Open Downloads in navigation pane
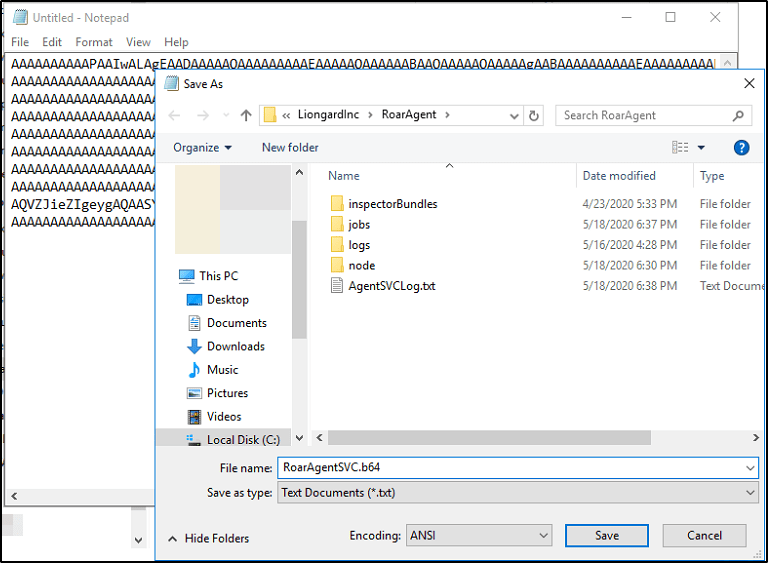Image resolution: width=768 pixels, height=563 pixels. coord(235,346)
